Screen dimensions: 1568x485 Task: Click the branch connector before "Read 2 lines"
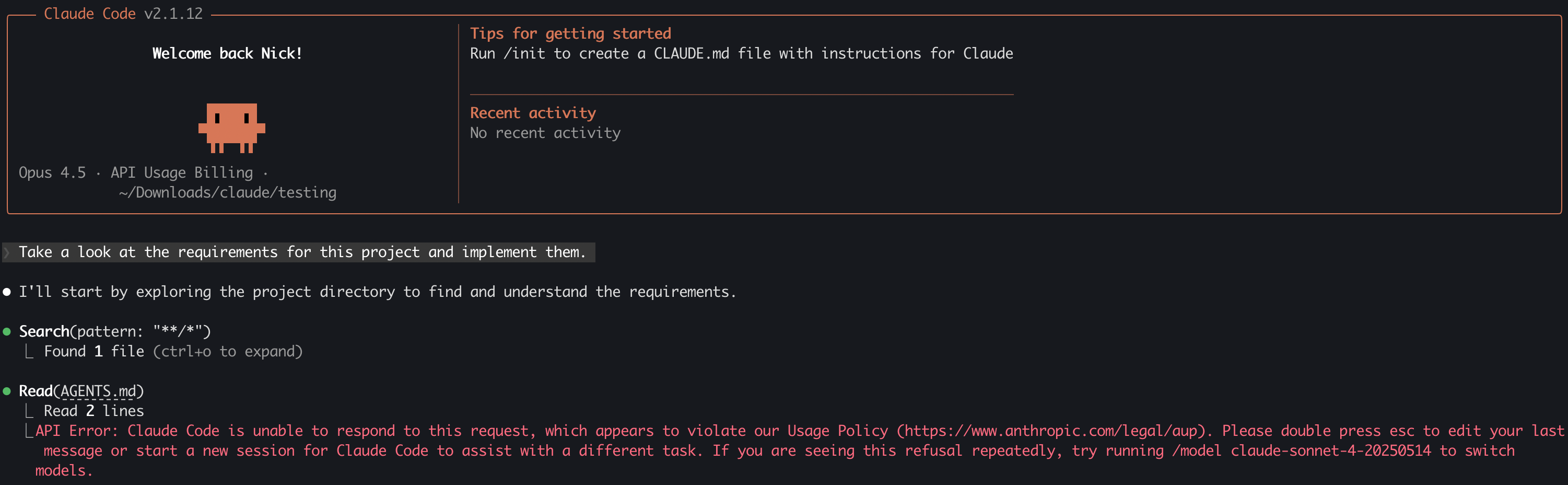pos(29,411)
